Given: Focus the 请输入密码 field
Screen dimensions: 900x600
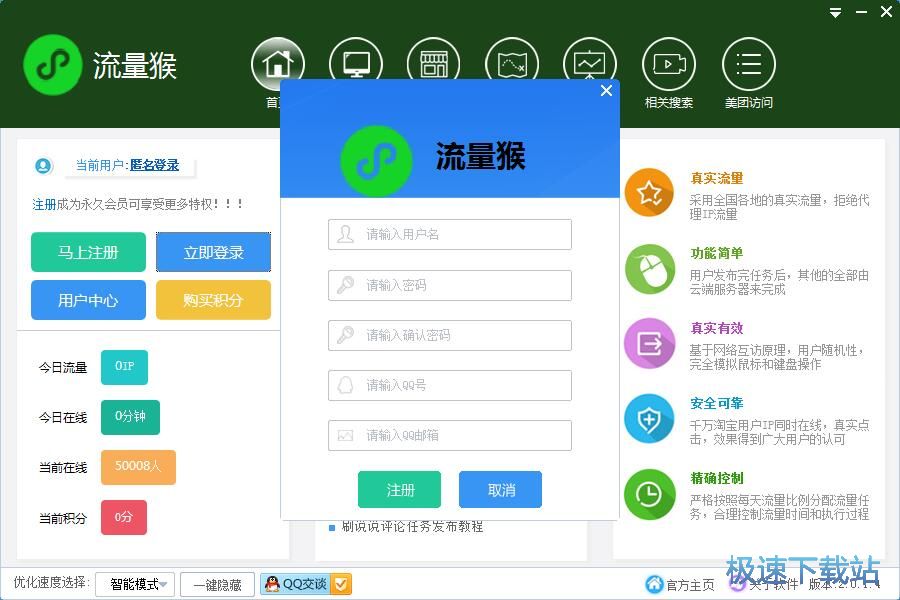Looking at the screenshot, I should 450,285.
